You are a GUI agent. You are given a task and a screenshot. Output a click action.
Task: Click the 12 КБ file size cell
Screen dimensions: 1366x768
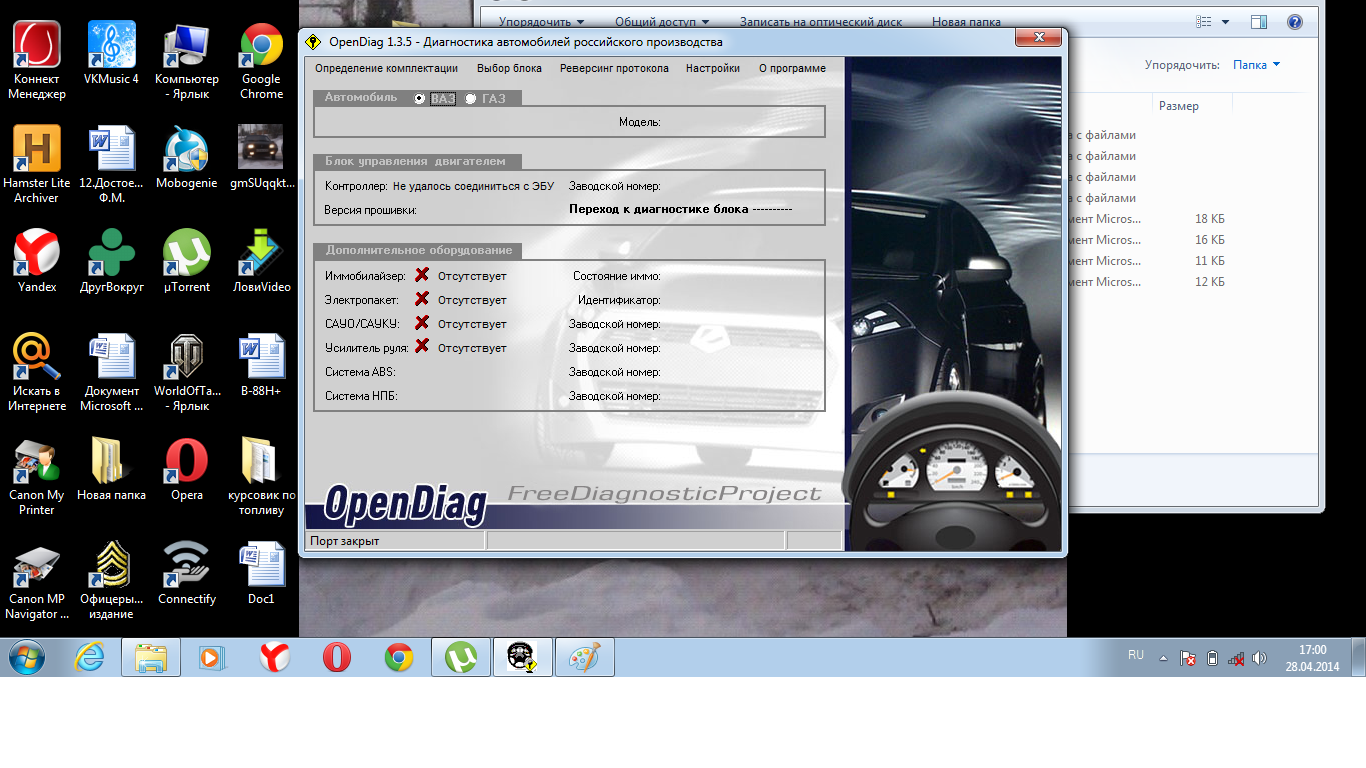1209,282
